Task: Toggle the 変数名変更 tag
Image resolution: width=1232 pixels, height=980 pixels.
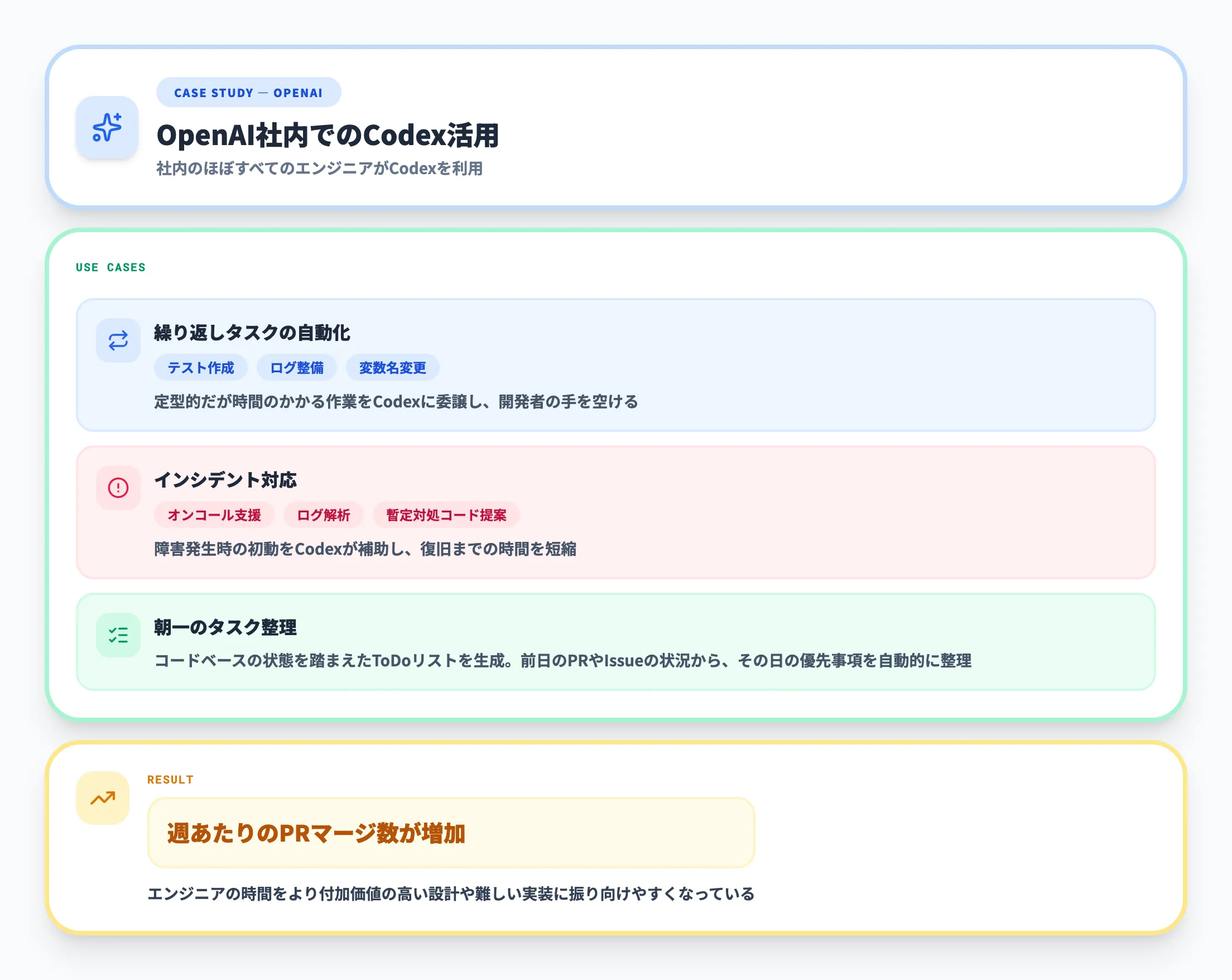Action: click(x=392, y=367)
